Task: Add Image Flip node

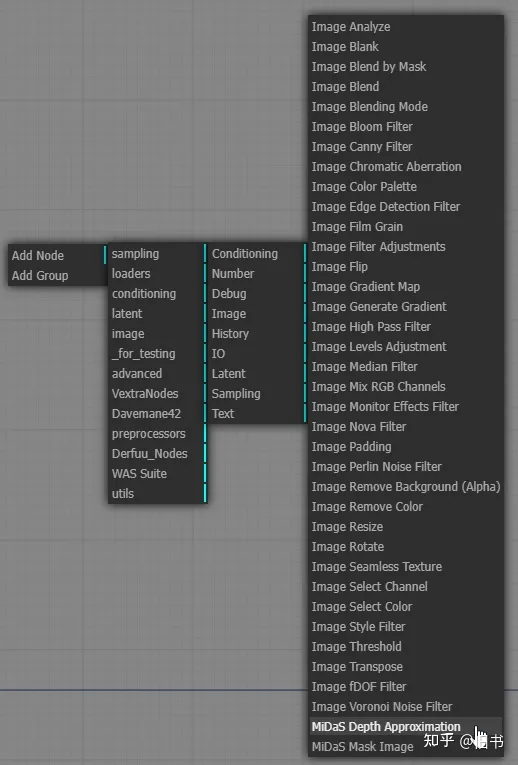Action: 406,267
